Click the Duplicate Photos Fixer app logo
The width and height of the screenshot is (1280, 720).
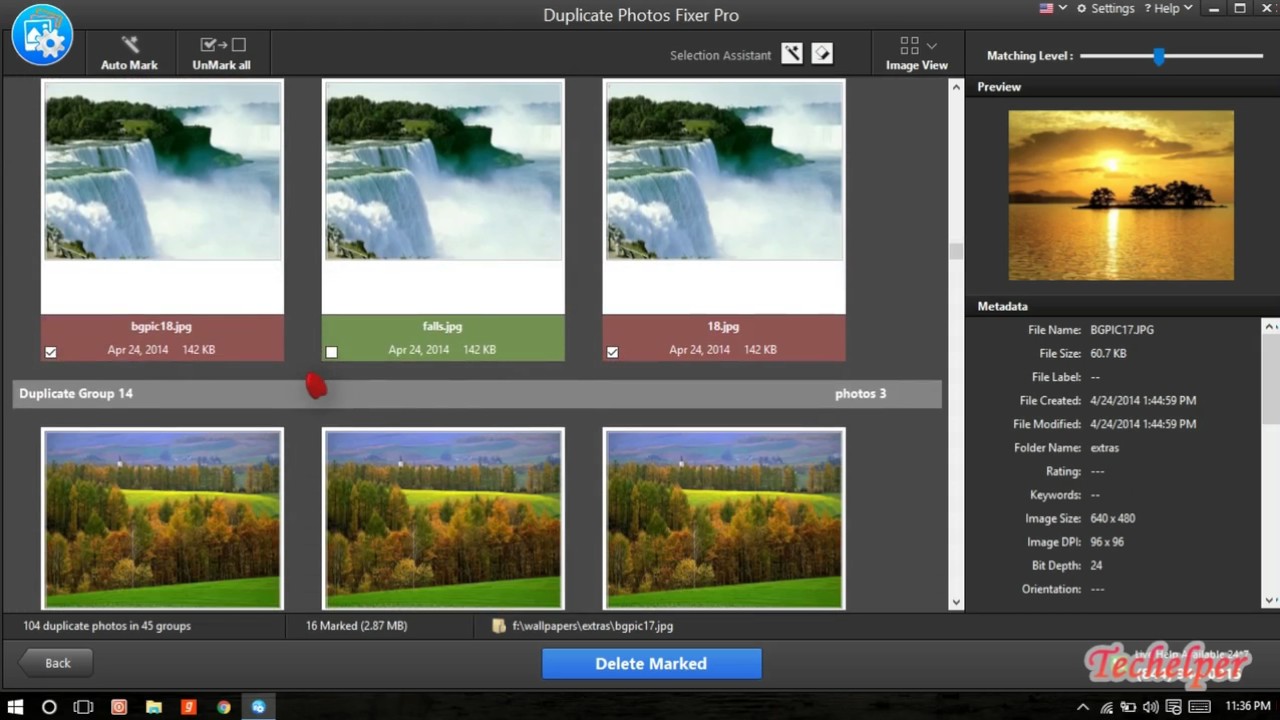pyautogui.click(x=42, y=35)
